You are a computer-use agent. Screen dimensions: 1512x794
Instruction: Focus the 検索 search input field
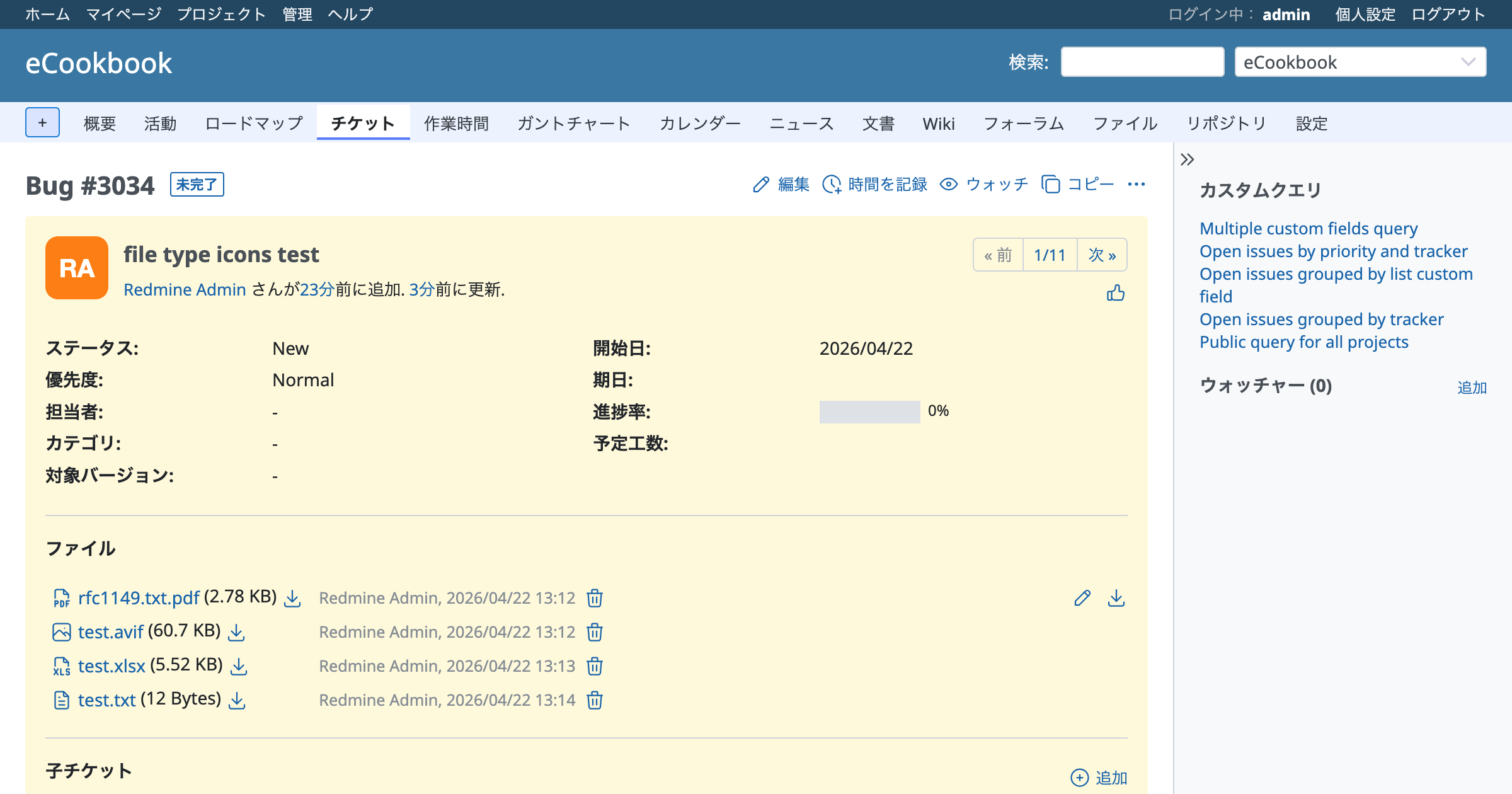[x=1142, y=62]
